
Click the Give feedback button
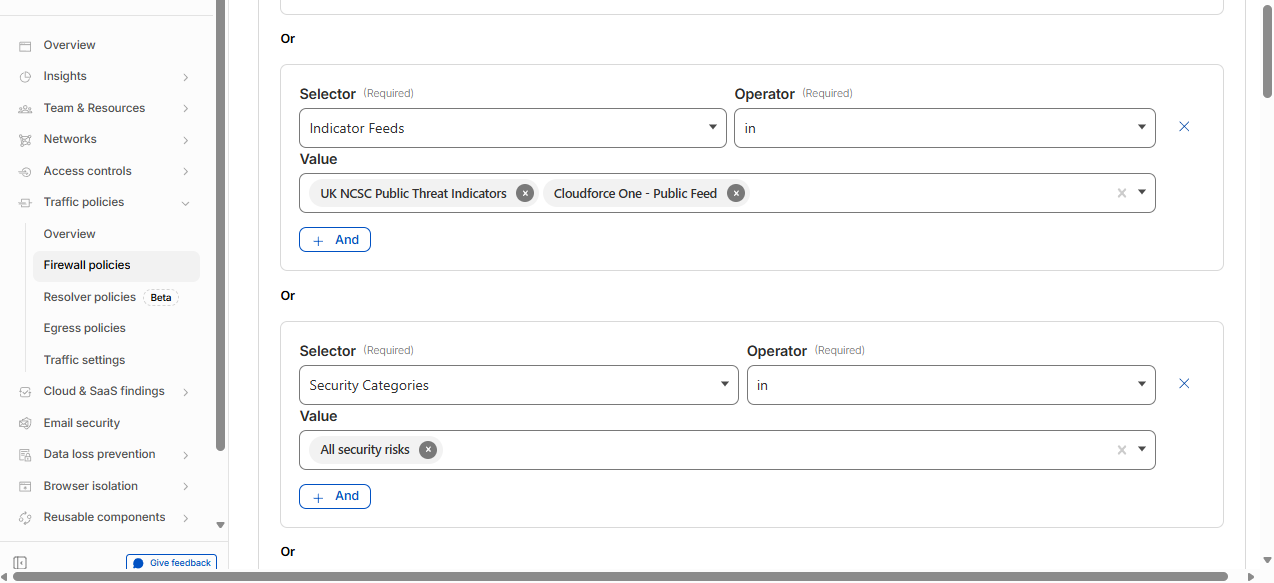[171, 563]
